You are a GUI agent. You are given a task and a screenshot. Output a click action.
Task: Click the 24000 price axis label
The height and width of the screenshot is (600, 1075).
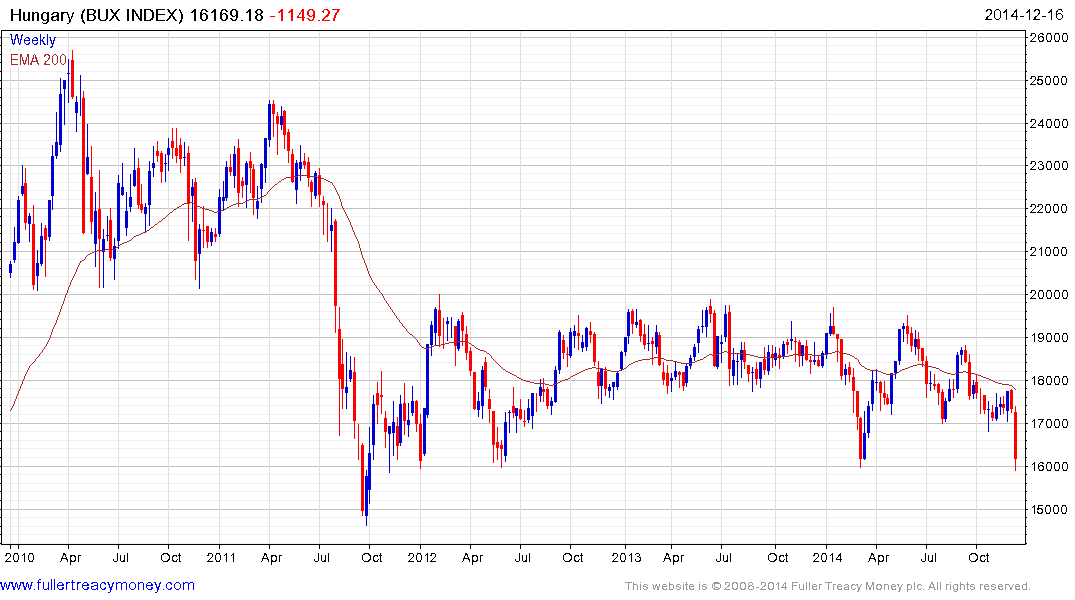[x=1048, y=123]
